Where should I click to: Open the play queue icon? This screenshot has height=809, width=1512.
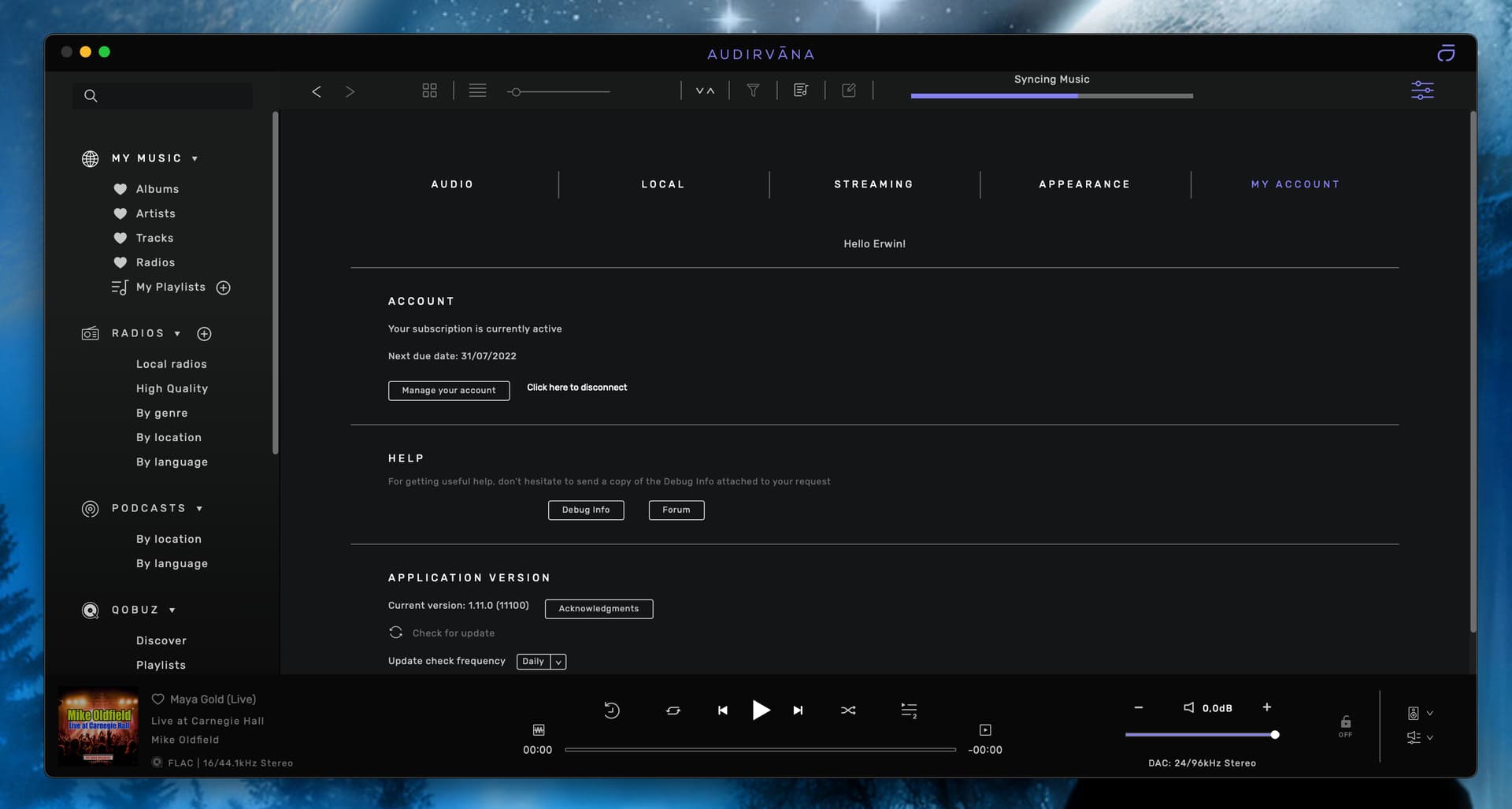909,711
